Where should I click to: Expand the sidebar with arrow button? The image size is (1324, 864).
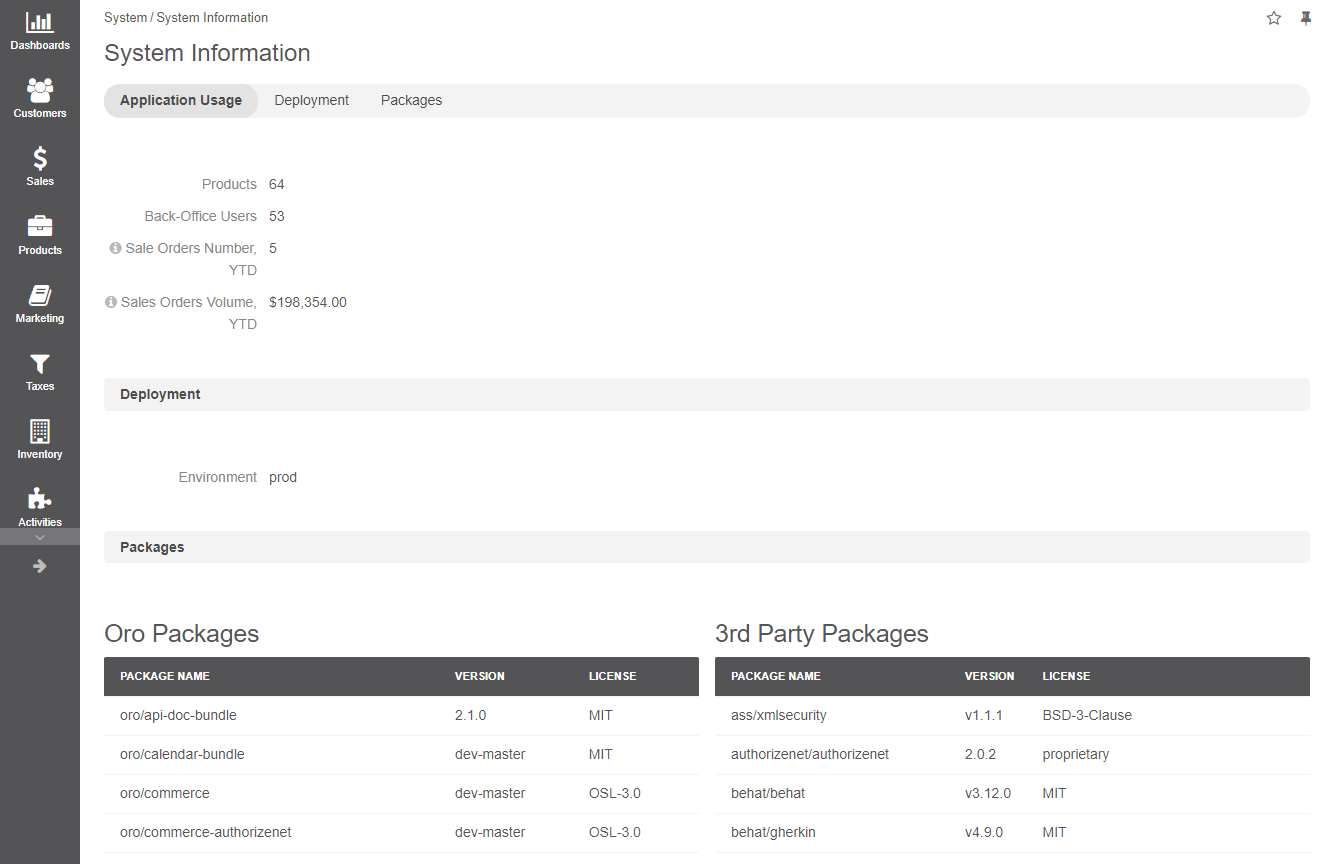[40, 566]
